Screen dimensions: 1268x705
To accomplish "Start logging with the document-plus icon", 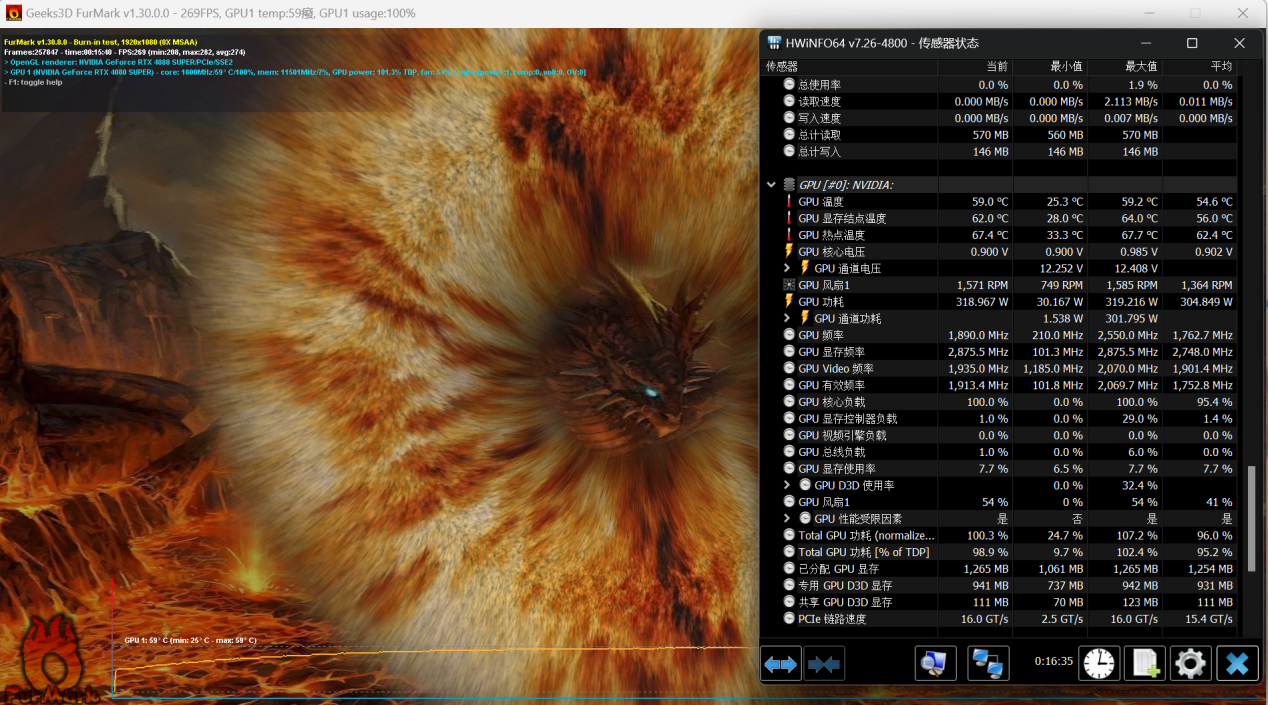I will pyautogui.click(x=1144, y=663).
